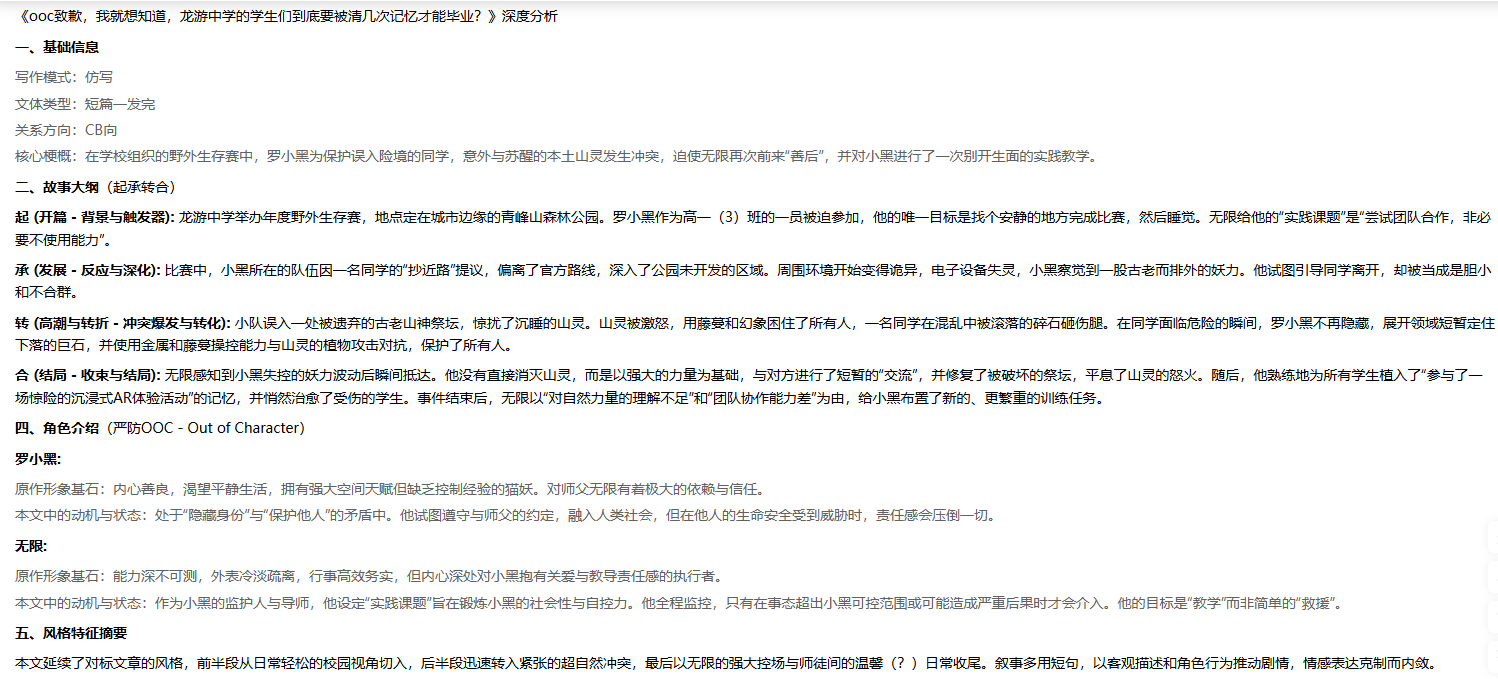Select the heading "五、风格特征摘要"
Viewport: 1498px width, 679px height.
[x=71, y=634]
